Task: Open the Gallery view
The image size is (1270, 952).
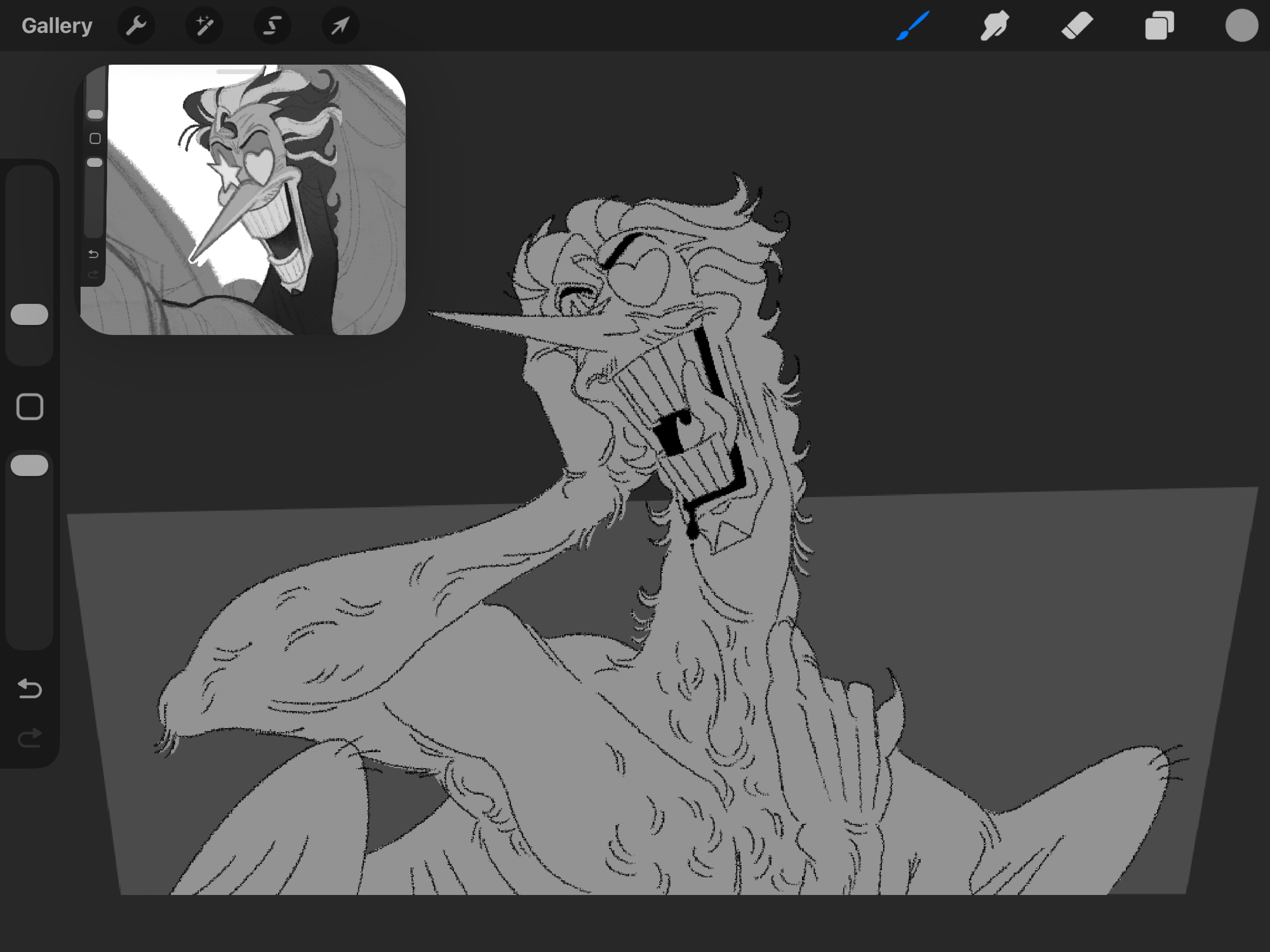Action: coord(57,26)
